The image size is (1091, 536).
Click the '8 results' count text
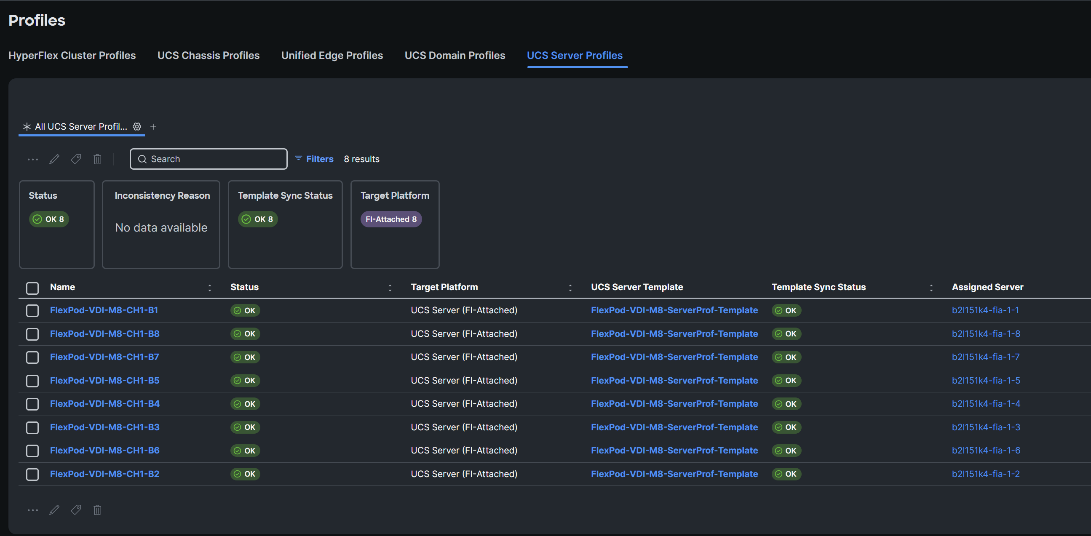[362, 159]
